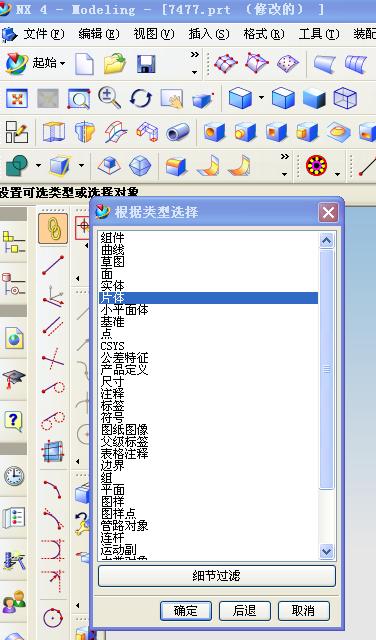Select the Revolve feature icon
Image resolution: width=376 pixels, height=640 pixels.
point(85,132)
